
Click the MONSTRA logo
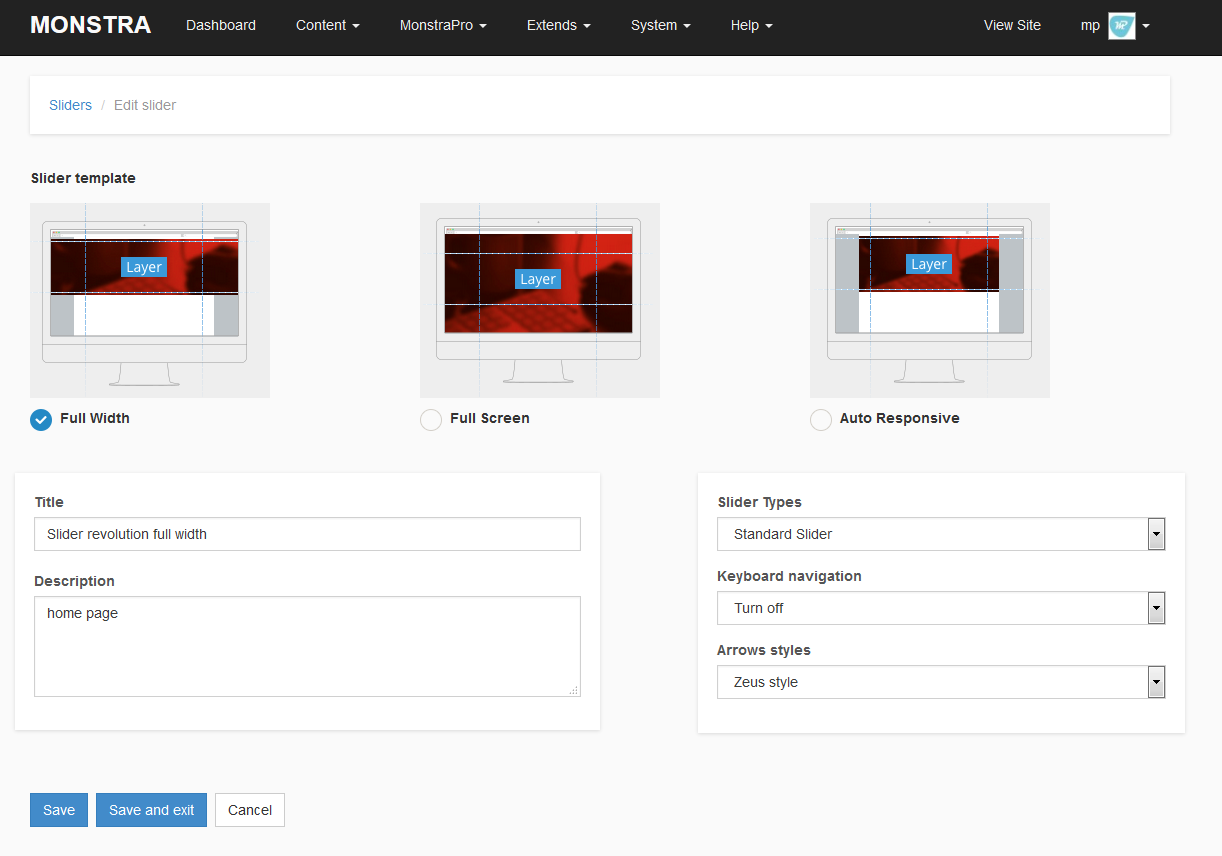coord(90,24)
